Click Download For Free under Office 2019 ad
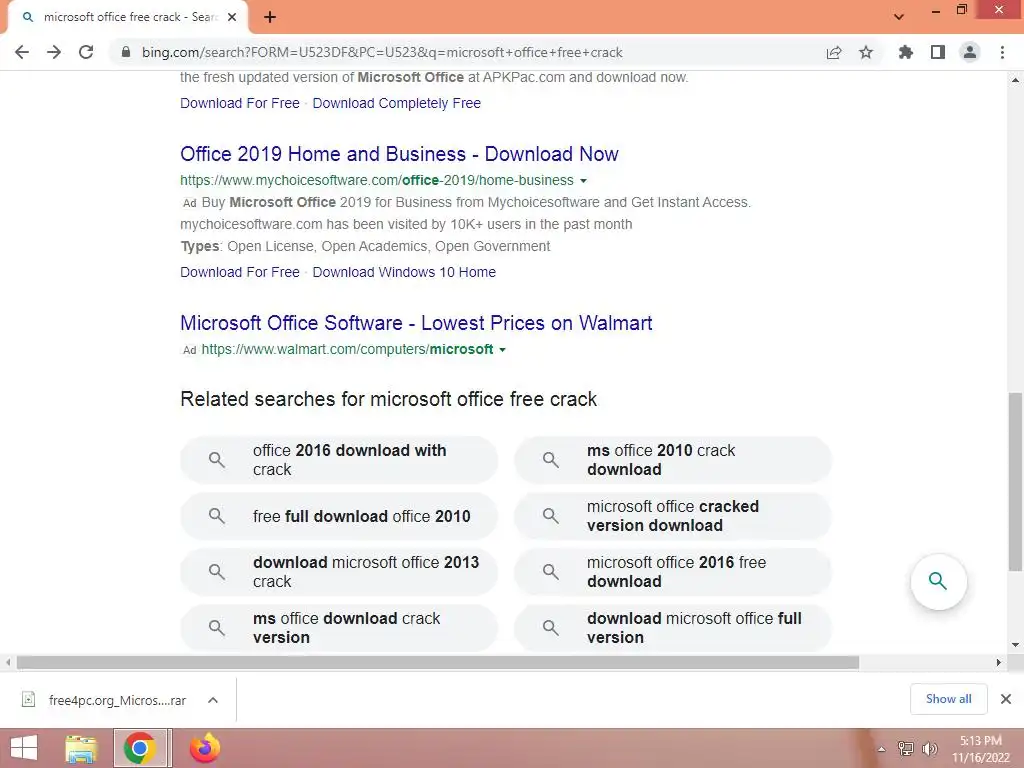Image resolution: width=1024 pixels, height=768 pixels. (x=240, y=272)
